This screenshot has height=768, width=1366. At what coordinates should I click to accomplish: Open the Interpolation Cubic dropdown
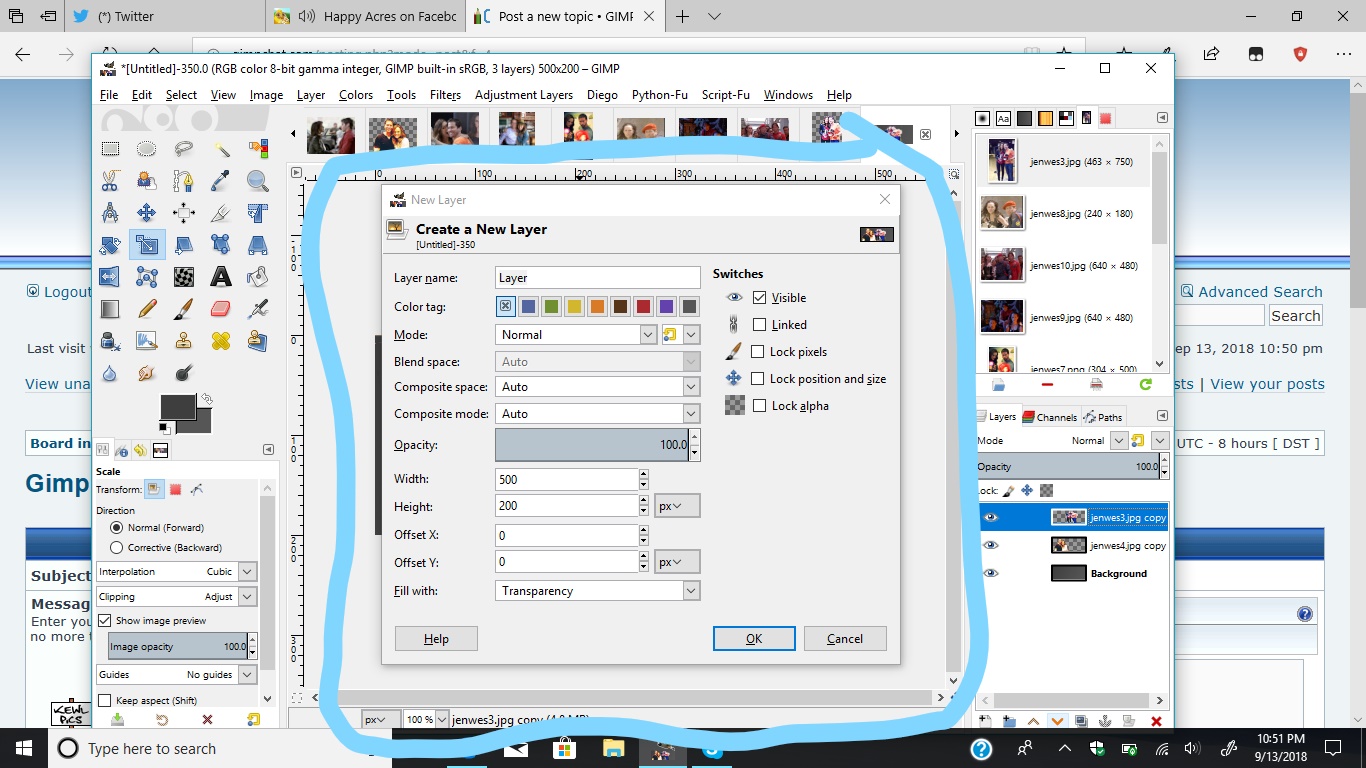(177, 572)
